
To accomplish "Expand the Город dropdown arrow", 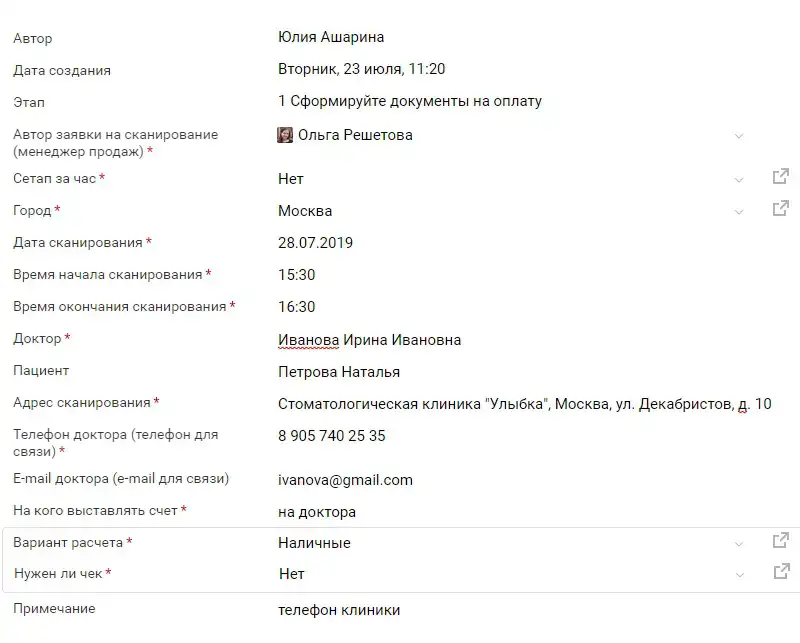I will click(x=739, y=212).
